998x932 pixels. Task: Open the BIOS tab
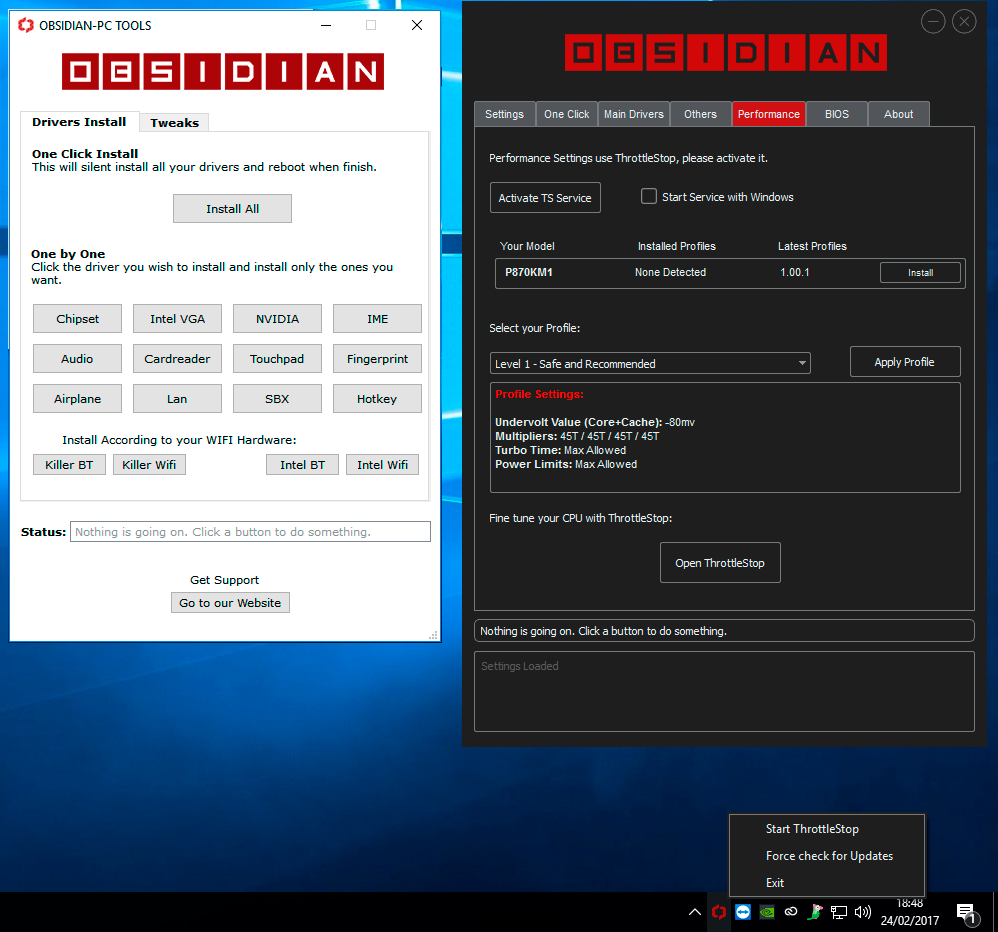pyautogui.click(x=836, y=114)
